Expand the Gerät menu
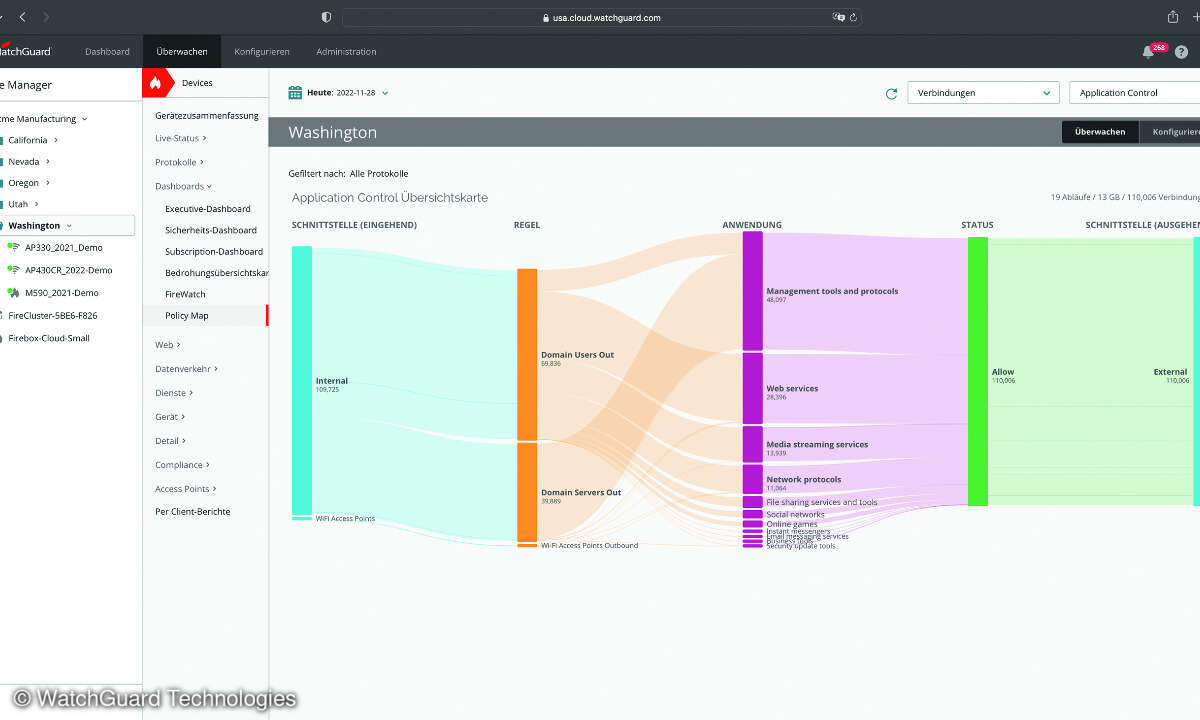 [169, 417]
